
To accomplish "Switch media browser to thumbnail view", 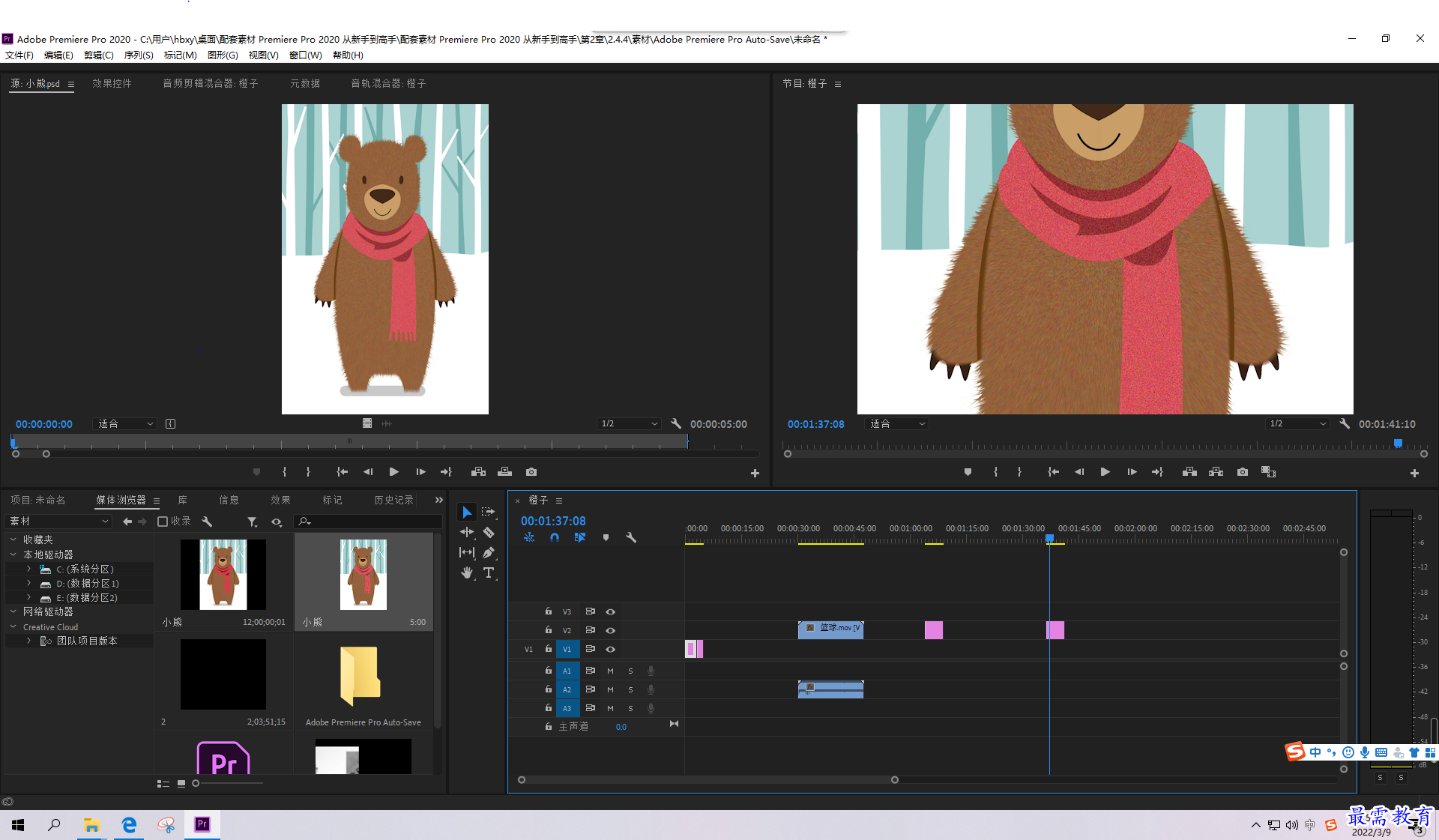I will 181,784.
